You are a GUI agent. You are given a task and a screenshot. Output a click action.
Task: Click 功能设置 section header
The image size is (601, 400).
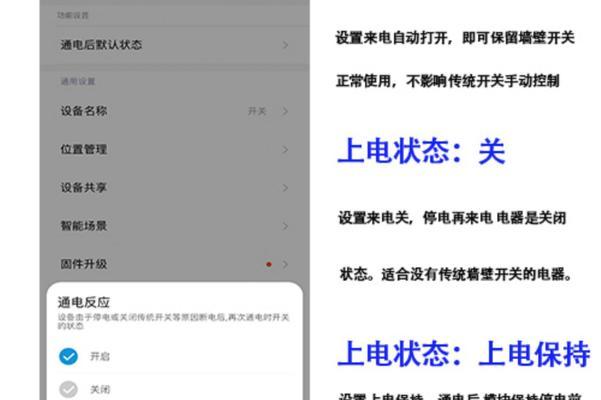(x=73, y=15)
